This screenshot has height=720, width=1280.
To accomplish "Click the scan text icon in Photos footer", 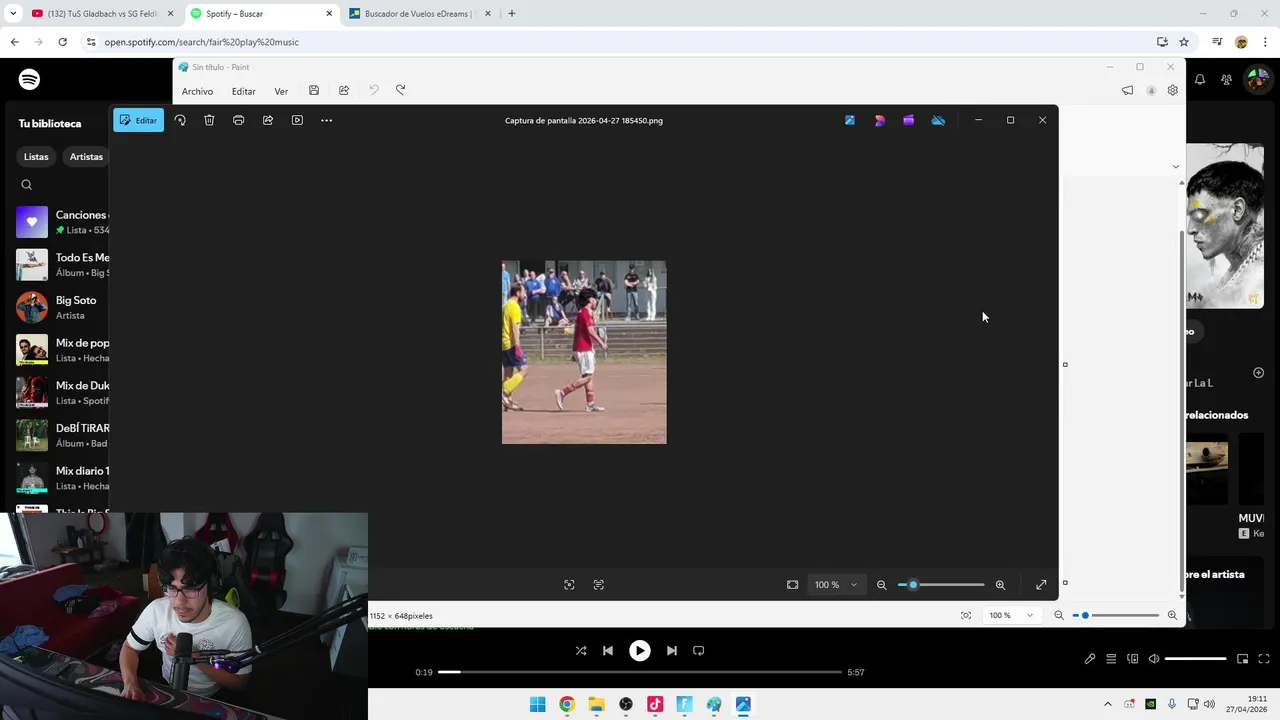I will coord(598,585).
